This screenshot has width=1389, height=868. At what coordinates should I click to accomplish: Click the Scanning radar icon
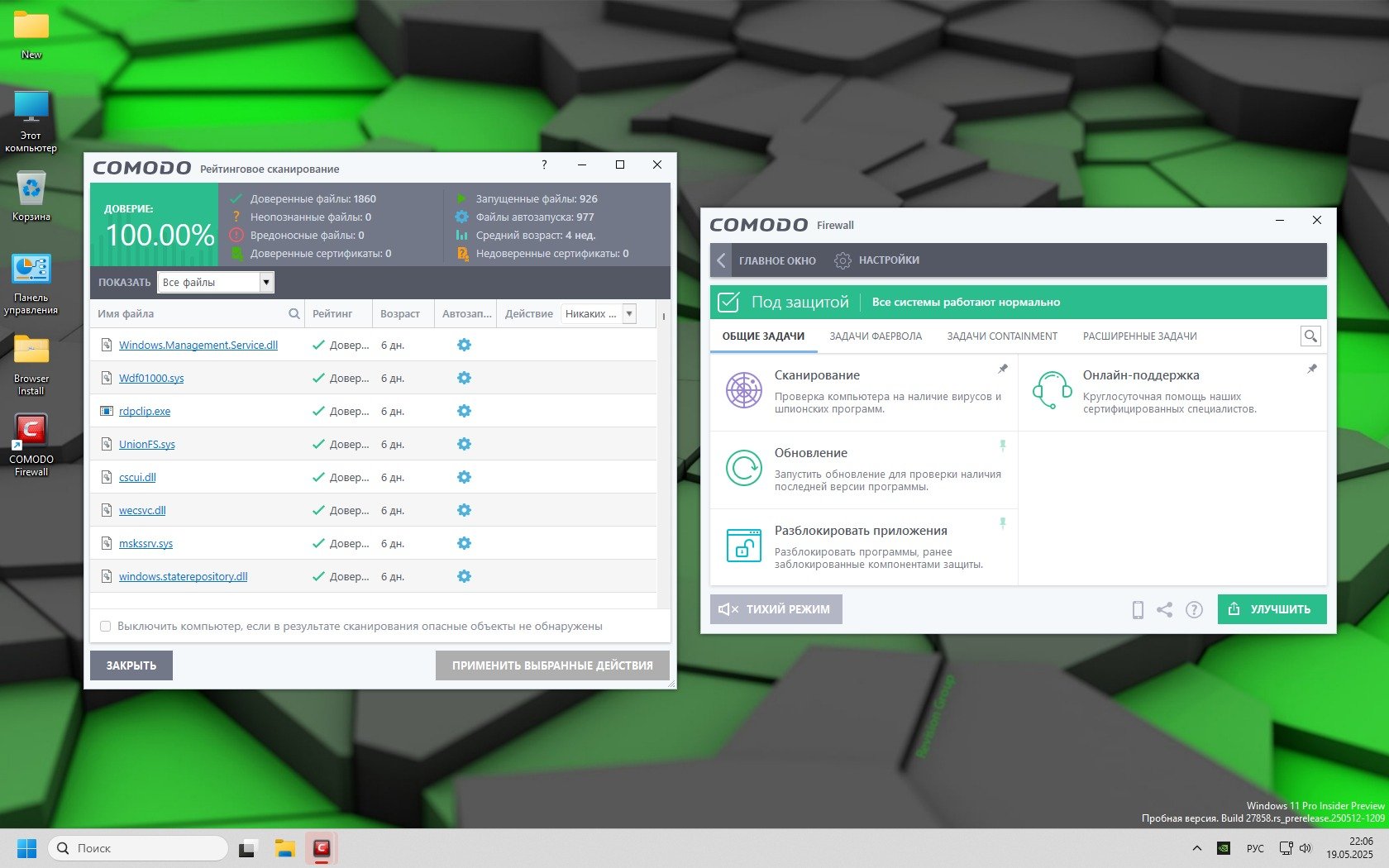pyautogui.click(x=743, y=390)
